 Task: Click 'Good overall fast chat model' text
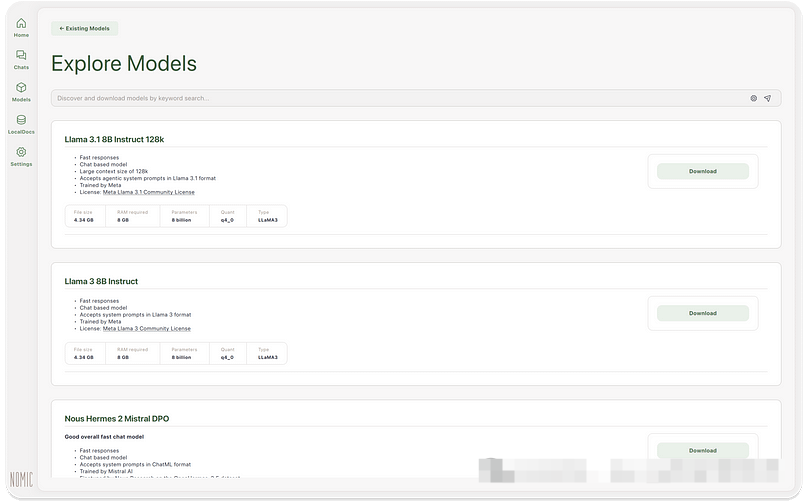coord(104,436)
